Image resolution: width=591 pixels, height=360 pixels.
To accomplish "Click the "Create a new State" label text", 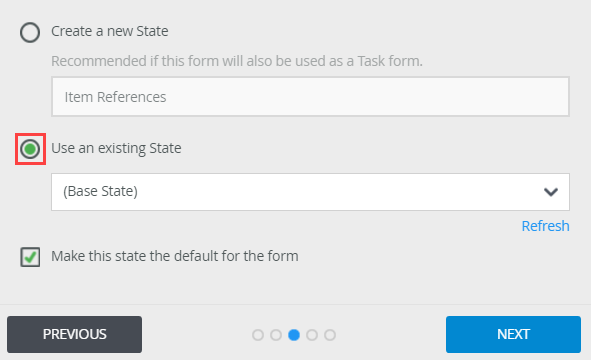I will 110,31.
